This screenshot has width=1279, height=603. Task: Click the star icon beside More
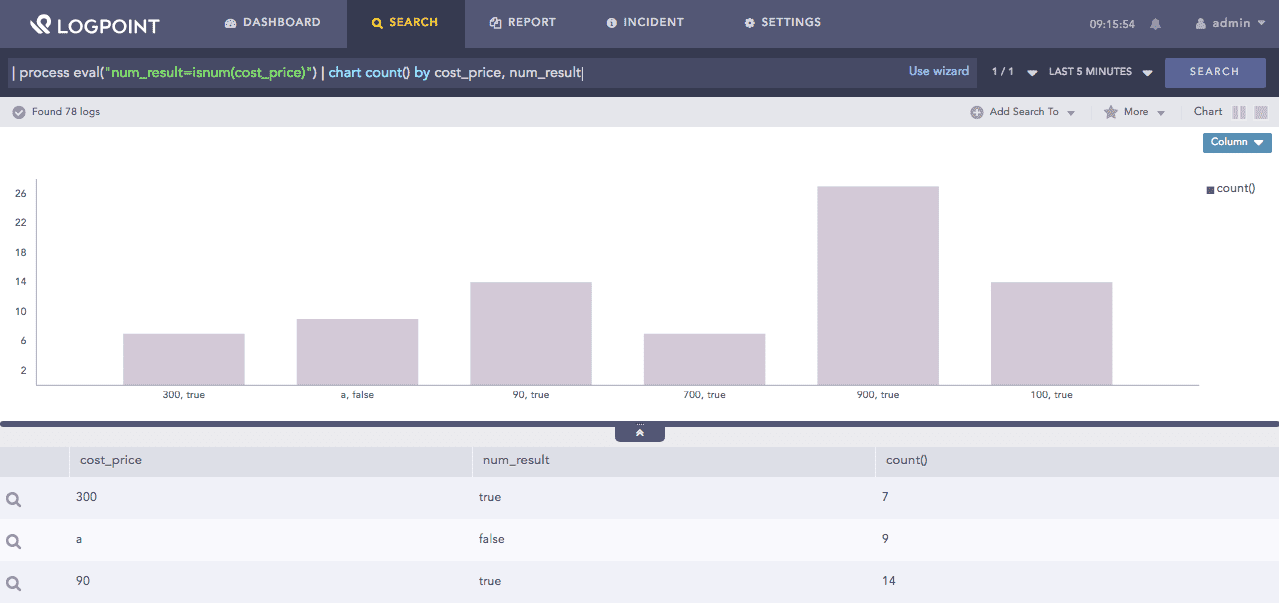pyautogui.click(x=1110, y=112)
